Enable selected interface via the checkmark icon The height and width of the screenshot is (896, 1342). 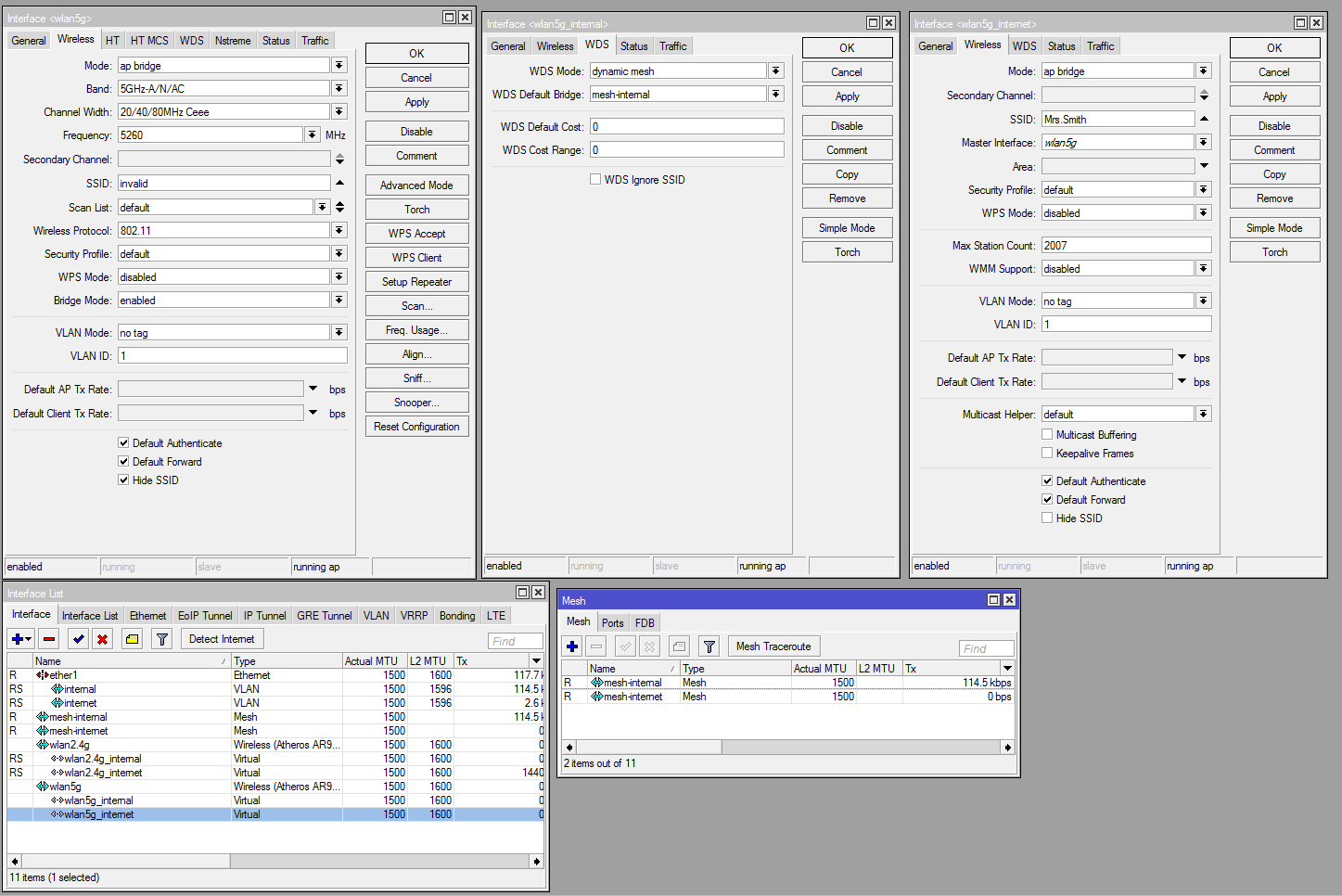78,638
